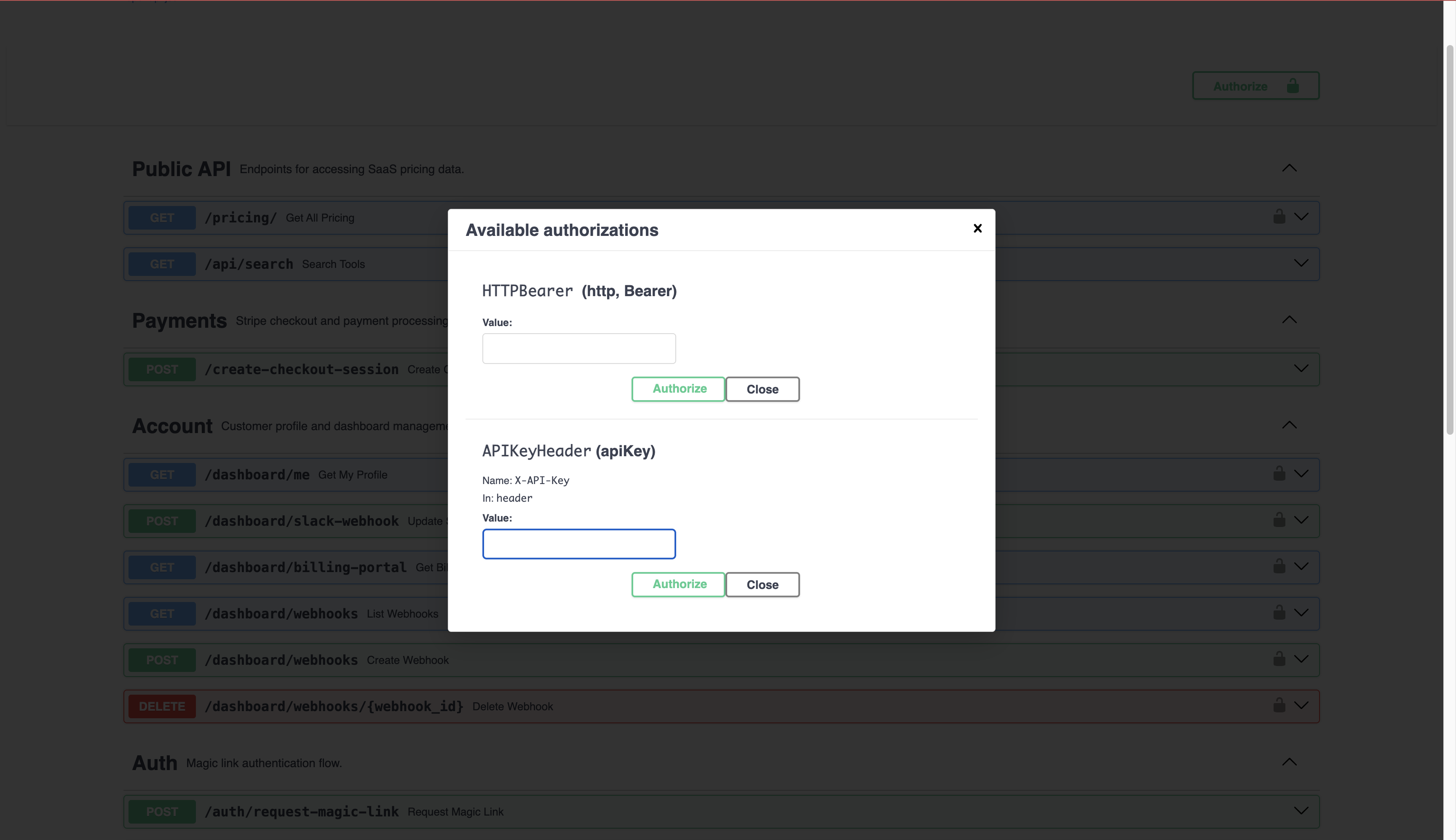
Task: Click the authorization lock on POST /dashboard/slack-webhook
Action: click(x=1279, y=520)
